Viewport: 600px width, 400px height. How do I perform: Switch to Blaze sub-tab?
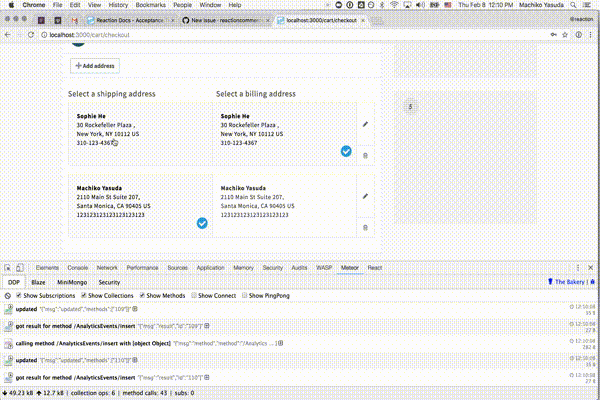tap(38, 282)
